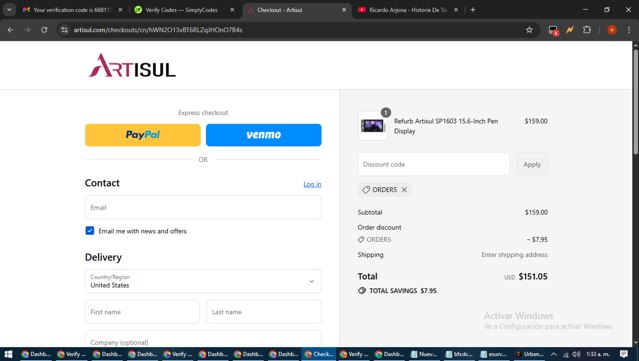Screen dimensions: 639x361
Task: Open the Extensions puzzle icon
Action: tap(586, 30)
